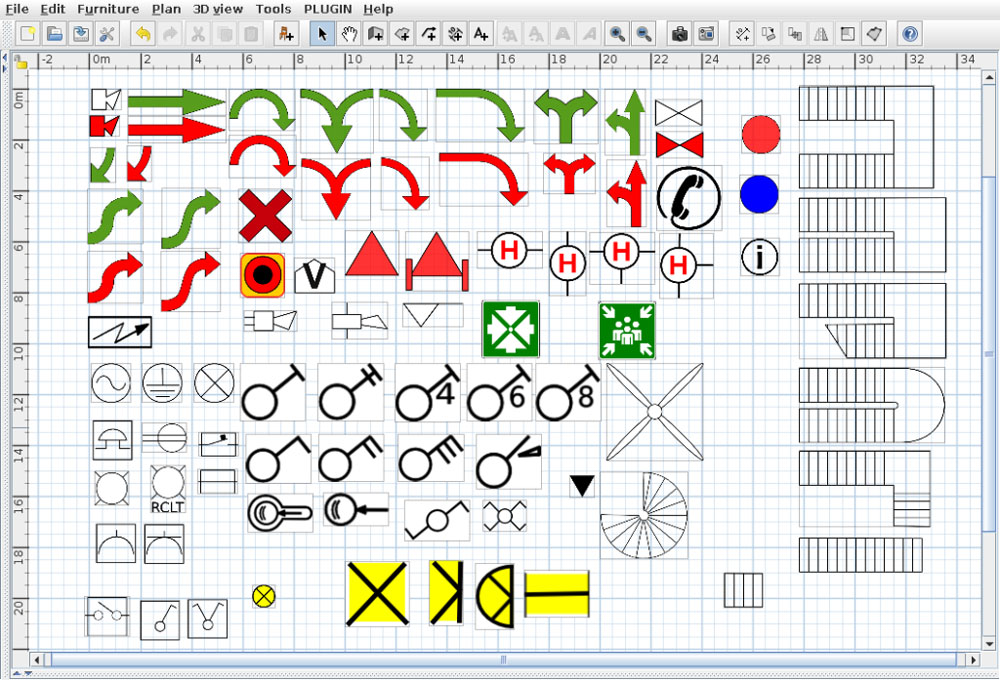Select the blue circle symbol on the plan
1000x680 pixels.
click(x=759, y=194)
